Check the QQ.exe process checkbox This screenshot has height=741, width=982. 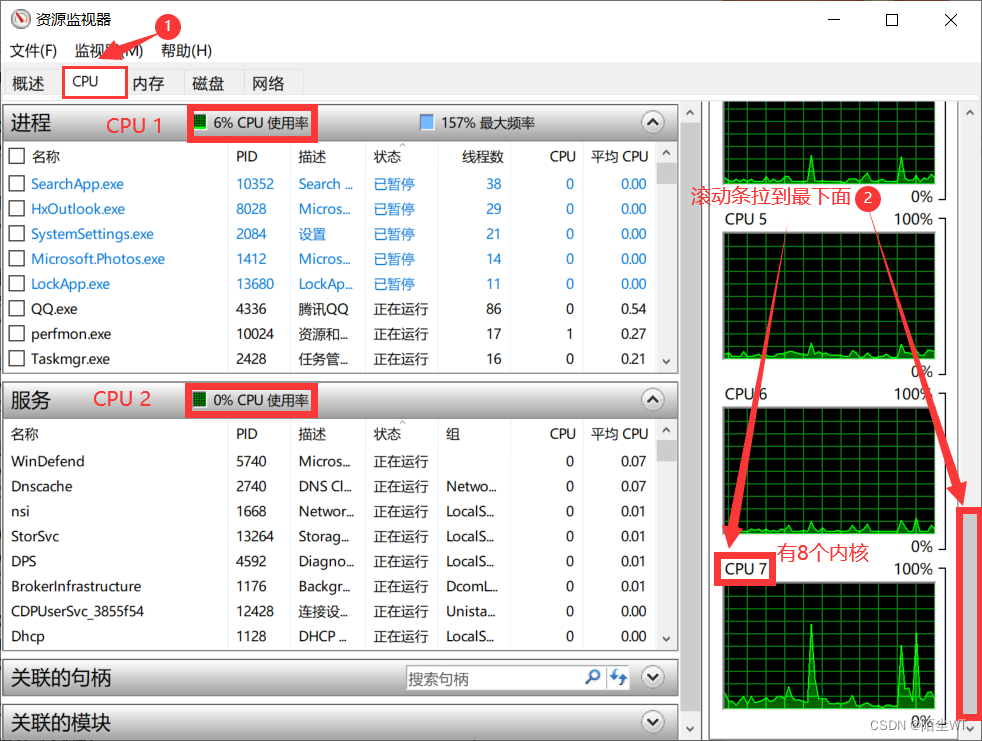17,309
